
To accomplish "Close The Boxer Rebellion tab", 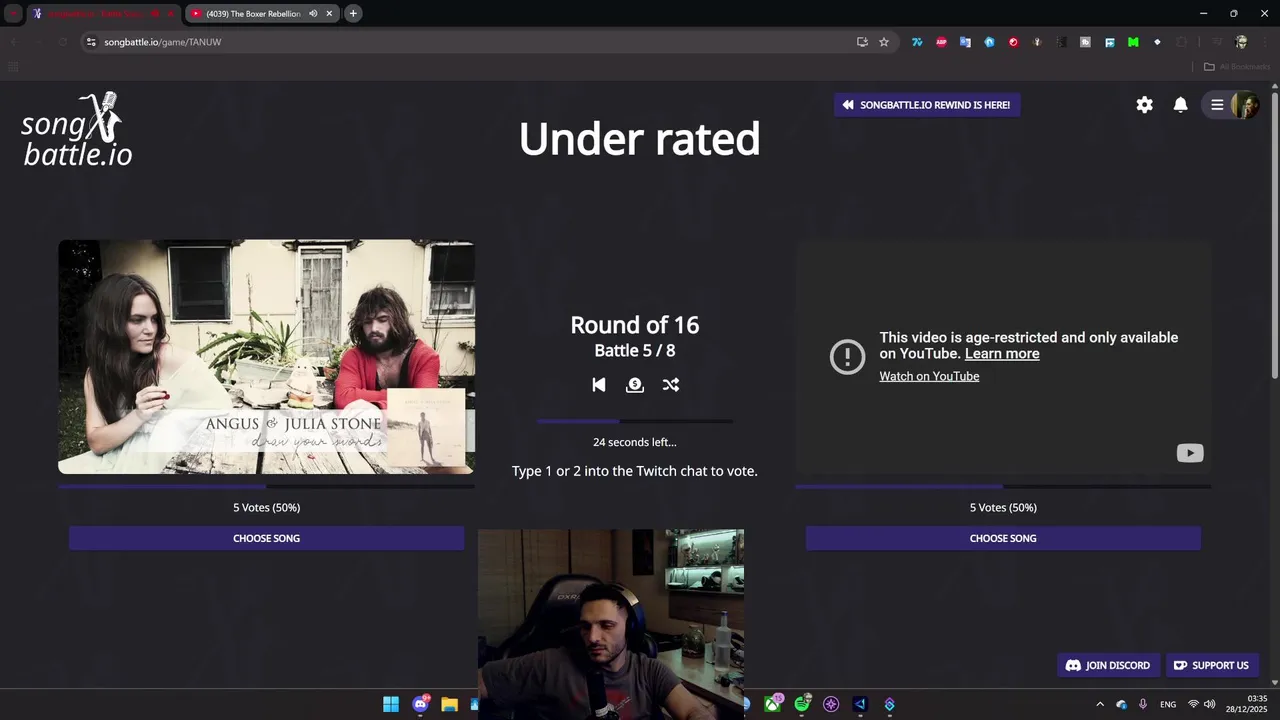I will 329,14.
